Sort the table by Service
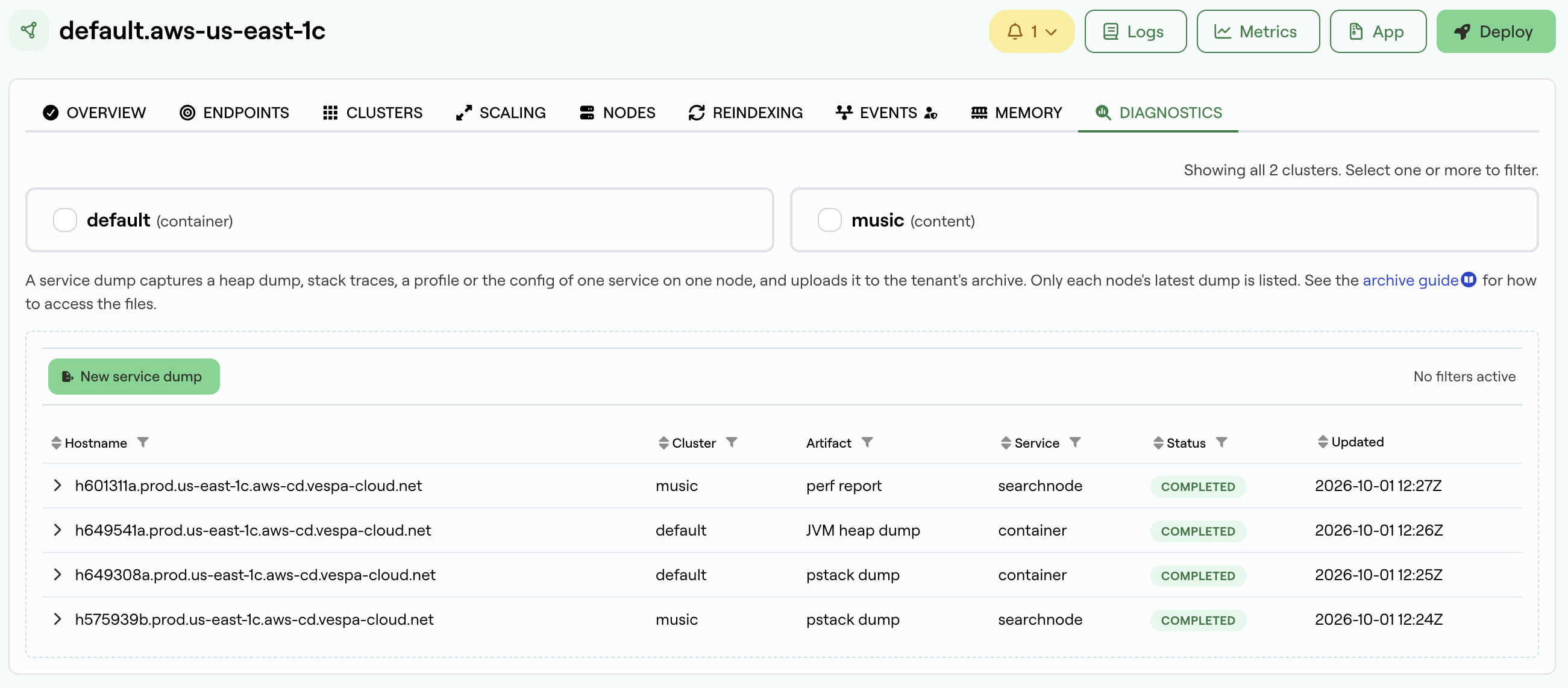This screenshot has height=688, width=1568. click(x=1006, y=443)
